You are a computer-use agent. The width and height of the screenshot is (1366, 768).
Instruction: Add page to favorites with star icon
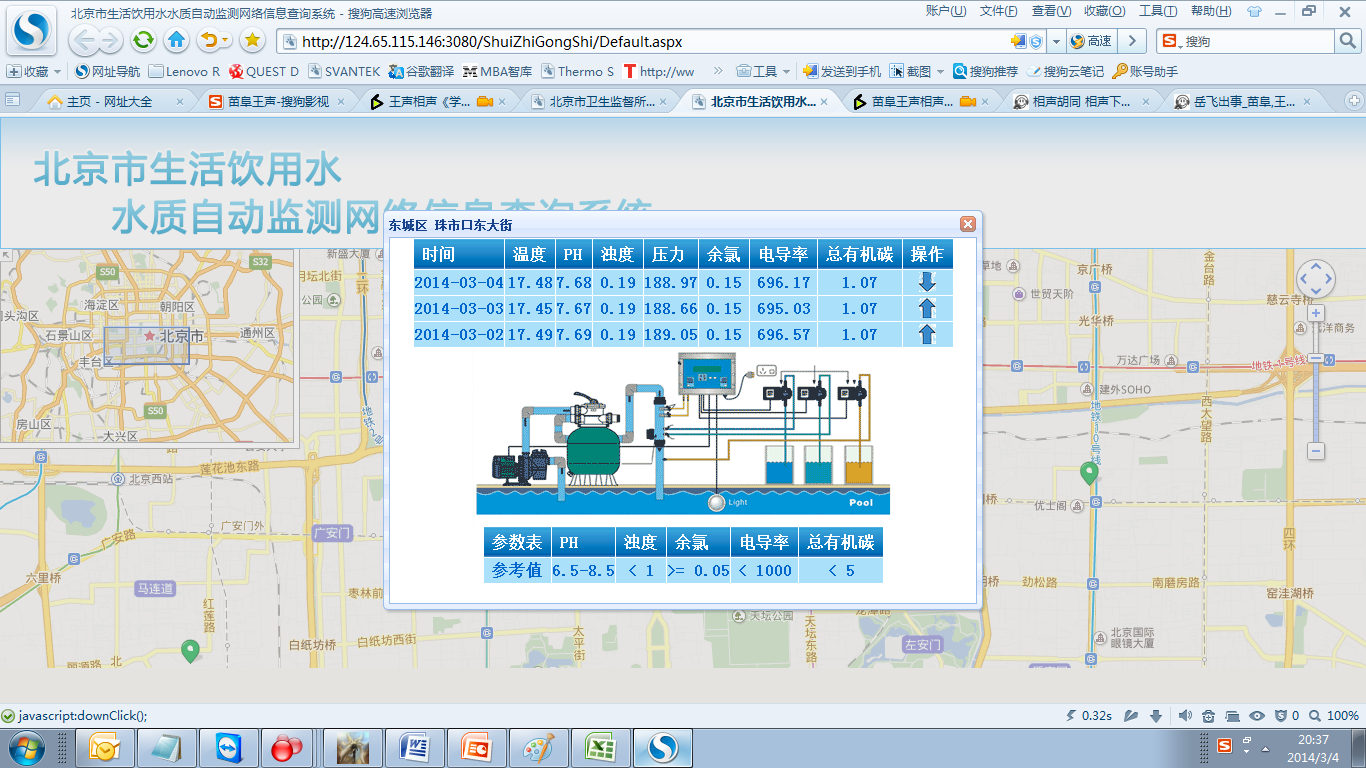[x=253, y=40]
